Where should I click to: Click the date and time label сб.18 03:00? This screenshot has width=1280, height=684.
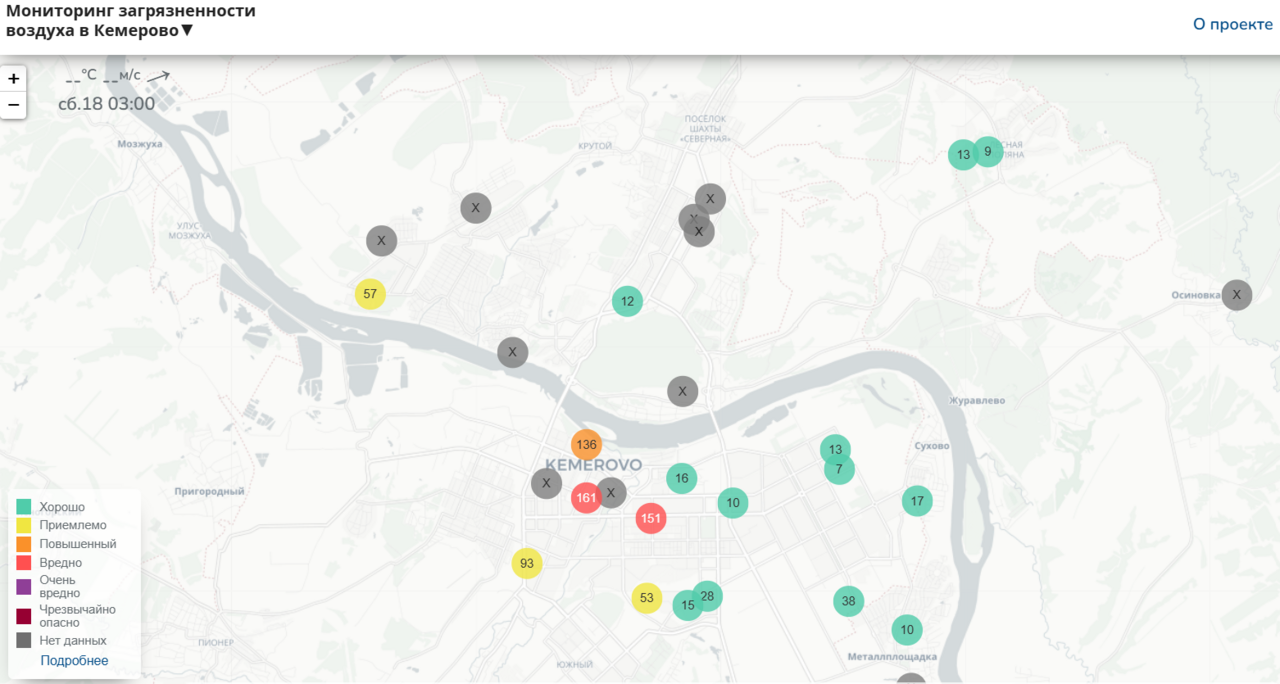107,104
